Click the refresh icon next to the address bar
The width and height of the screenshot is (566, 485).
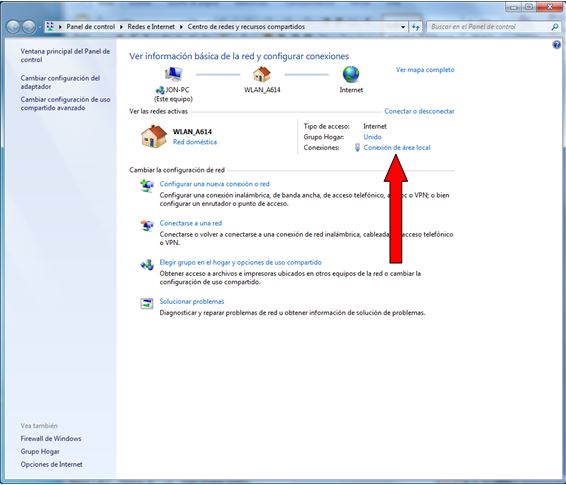click(x=416, y=27)
